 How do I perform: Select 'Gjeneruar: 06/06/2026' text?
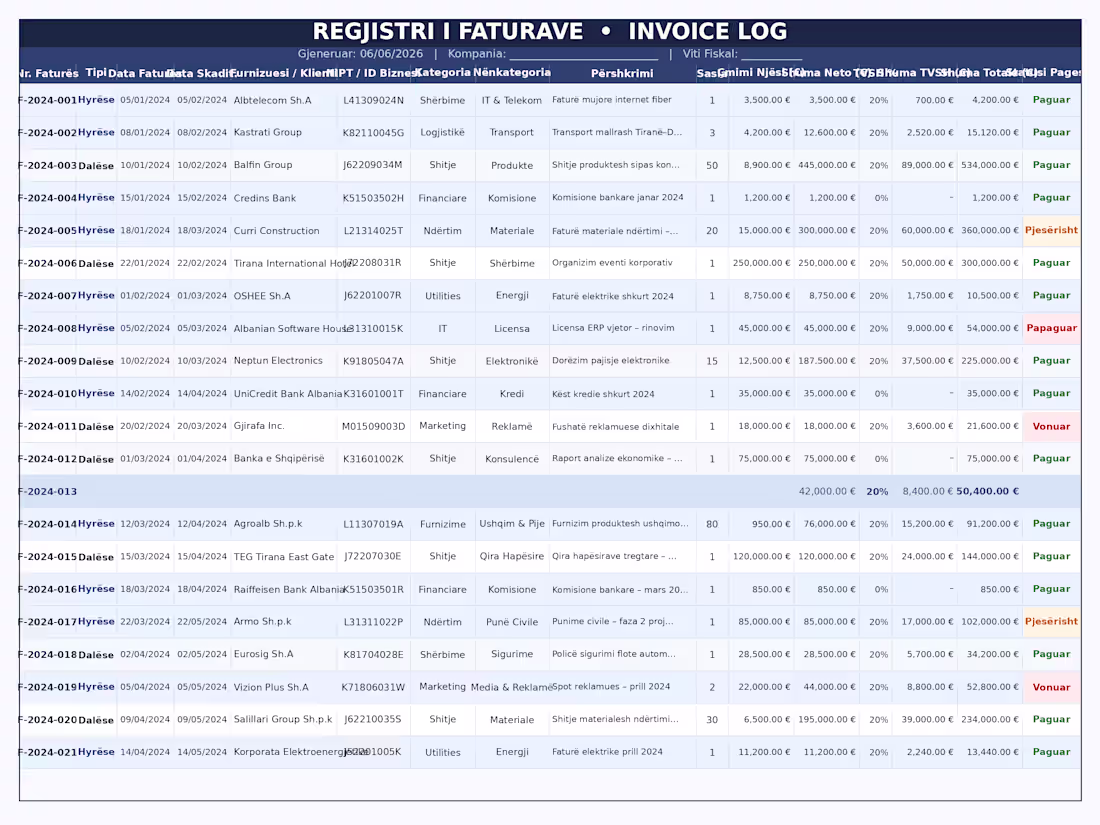[x=361, y=53]
